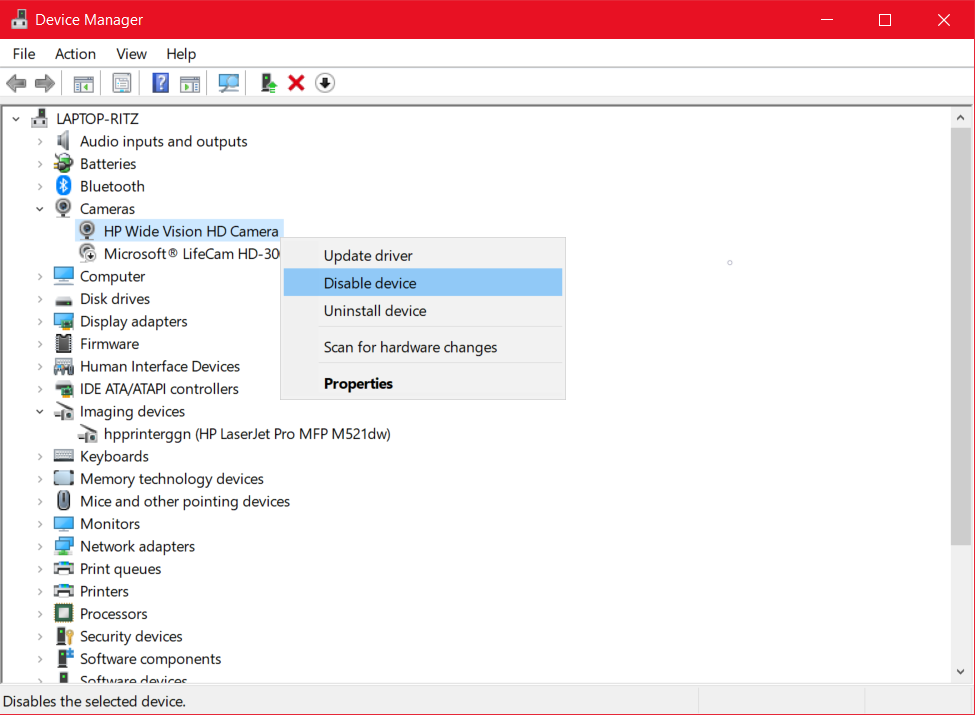Select the Human Interface Devices icon
The image size is (975, 715).
point(63,366)
